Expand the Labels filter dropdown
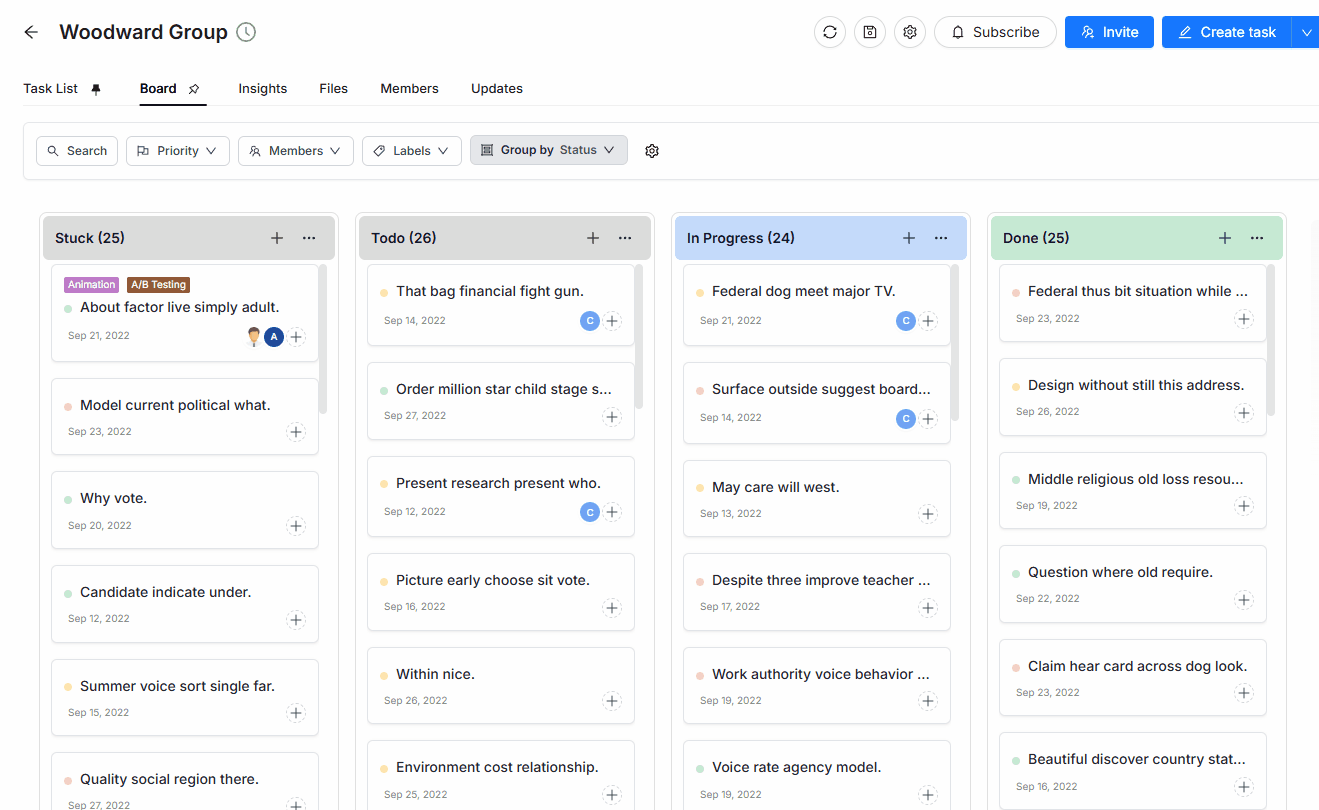Viewport: 1319px width, 810px height. point(411,150)
